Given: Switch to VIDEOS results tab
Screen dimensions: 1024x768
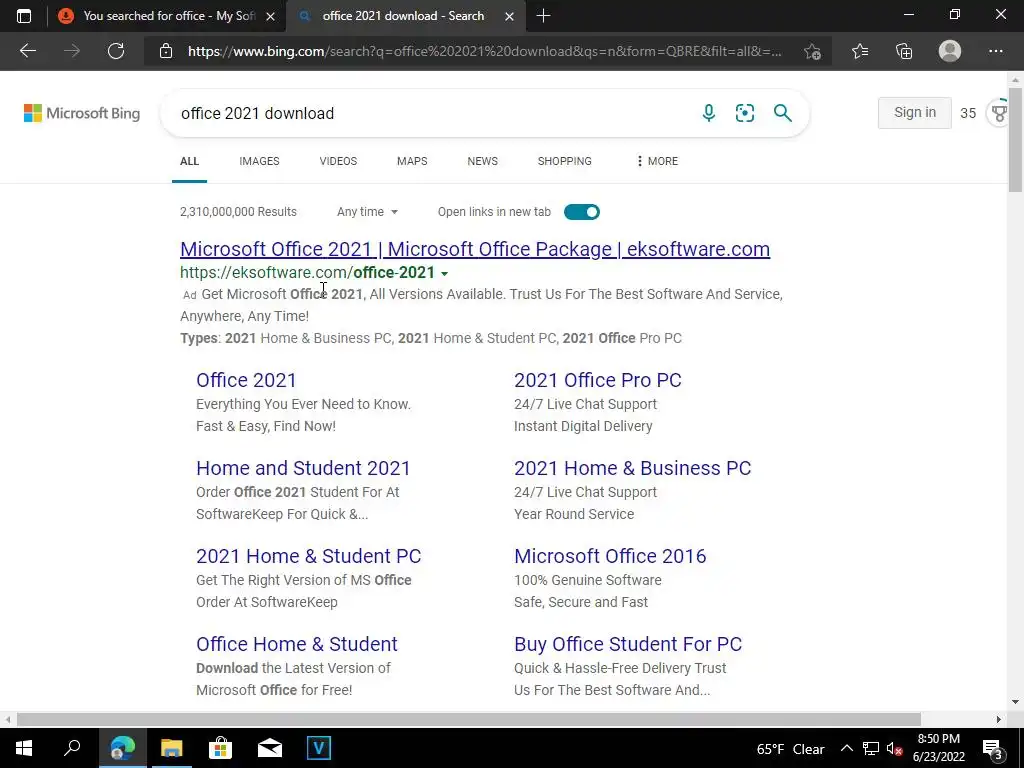Looking at the screenshot, I should point(338,161).
